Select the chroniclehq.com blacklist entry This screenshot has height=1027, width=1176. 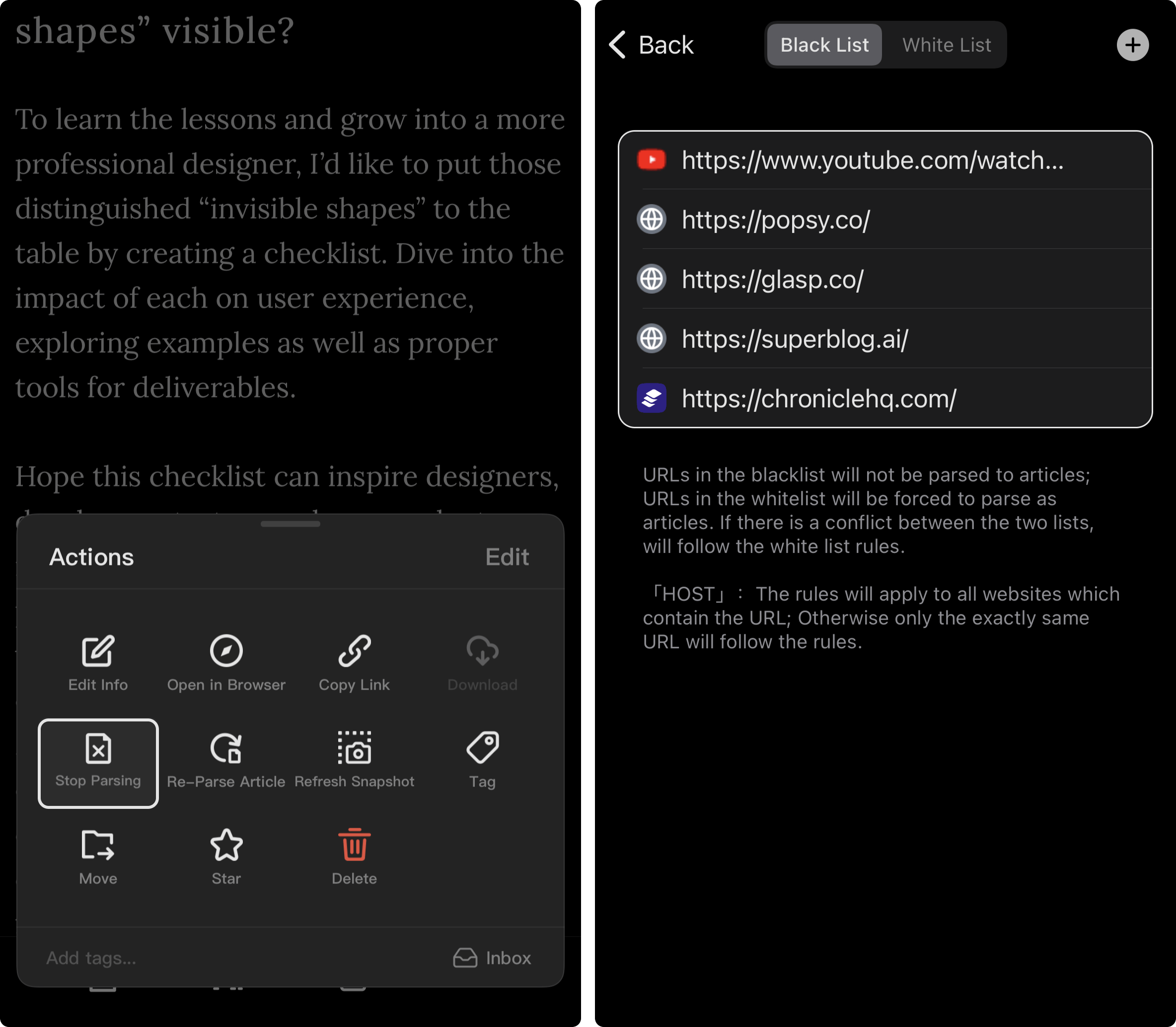click(885, 398)
